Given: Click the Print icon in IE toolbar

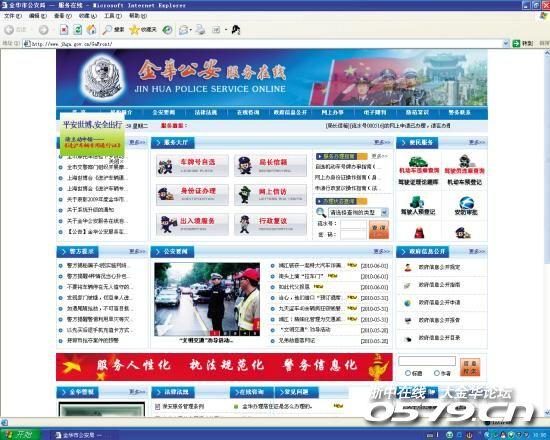Looking at the screenshot, I should pyautogui.click(x=200, y=30).
